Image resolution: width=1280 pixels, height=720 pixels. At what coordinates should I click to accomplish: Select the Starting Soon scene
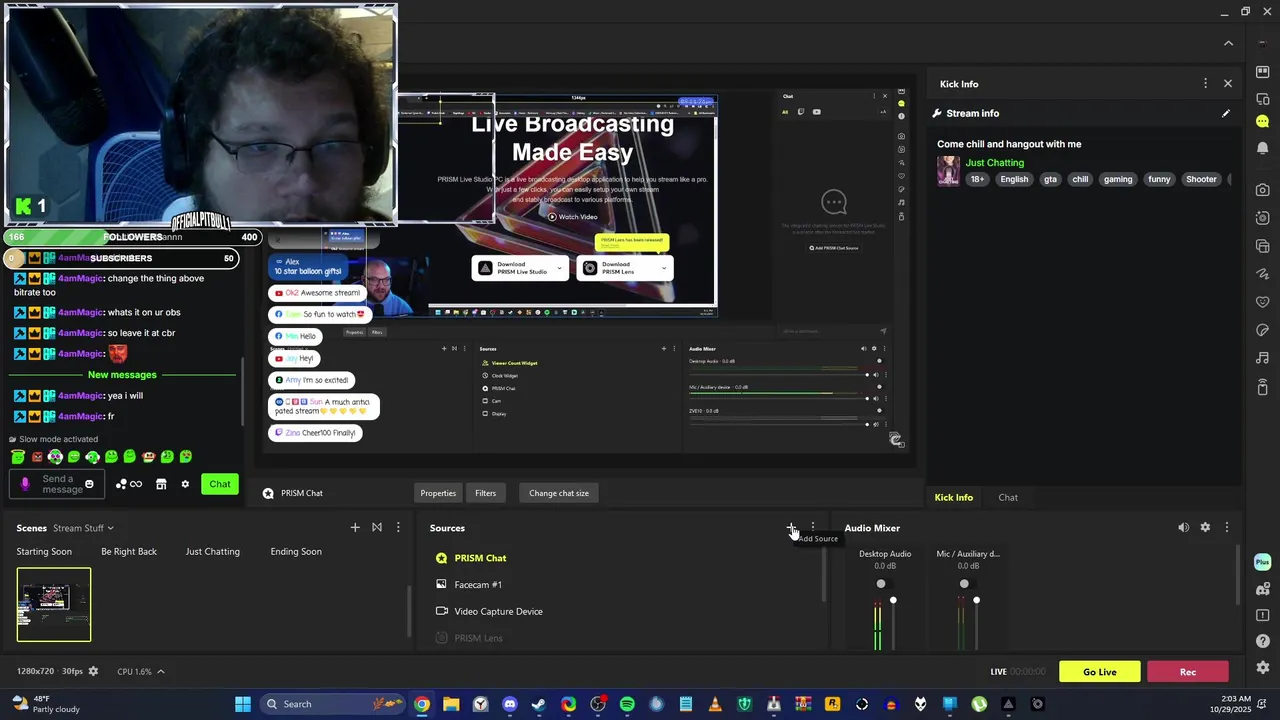(44, 551)
